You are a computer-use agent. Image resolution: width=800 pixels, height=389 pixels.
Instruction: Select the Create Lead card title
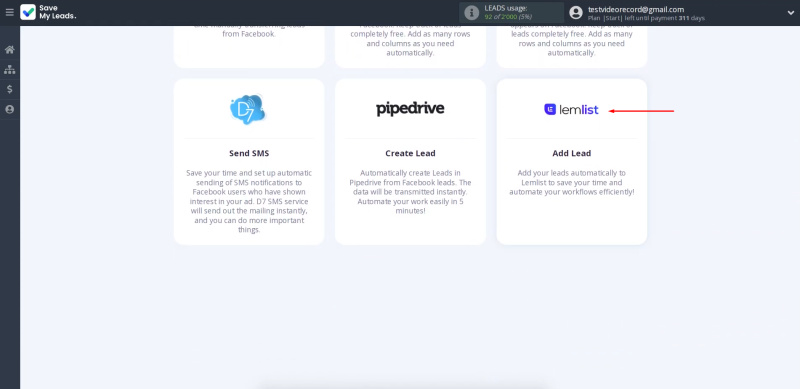click(410, 153)
